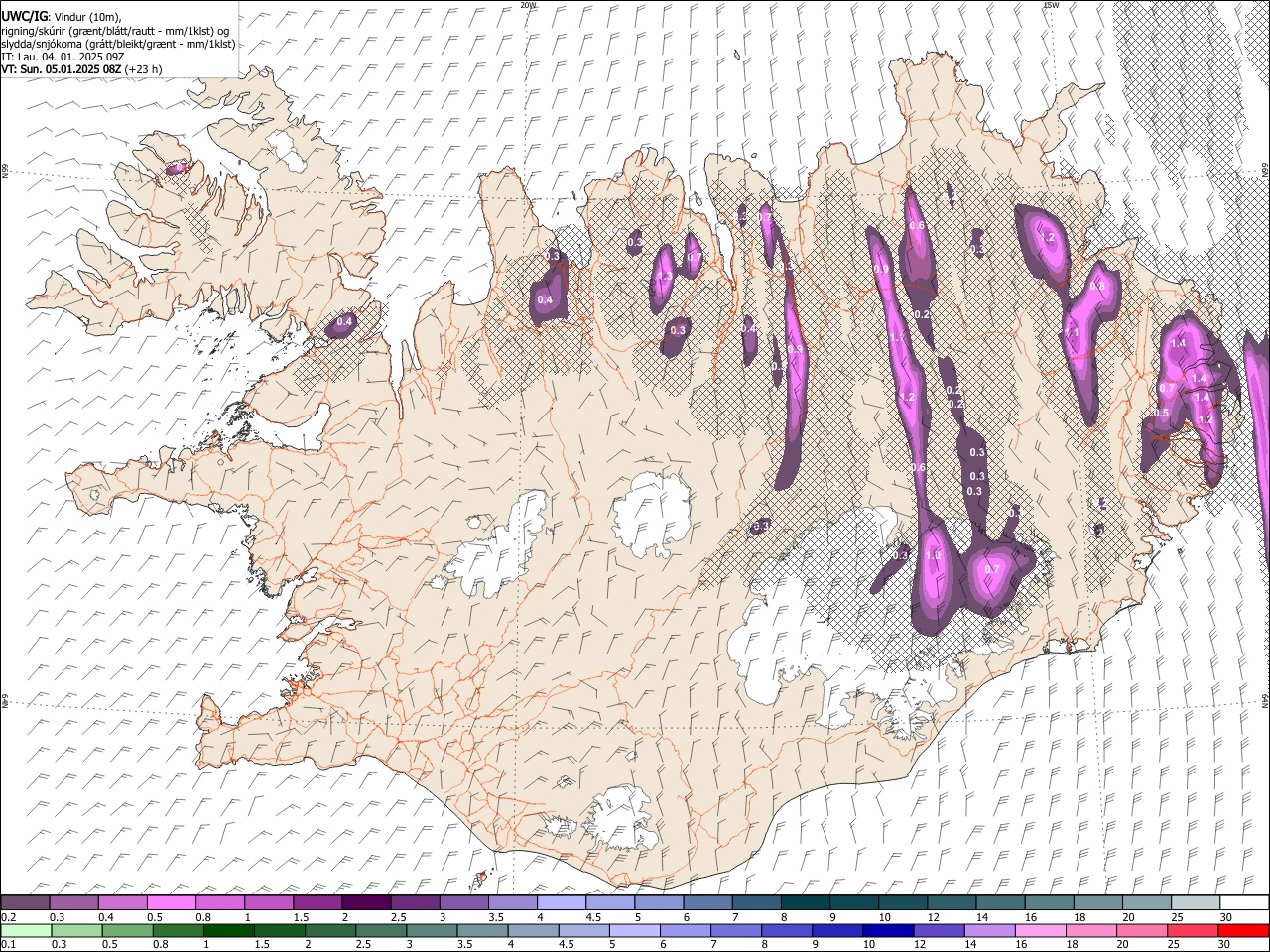Image resolution: width=1270 pixels, height=952 pixels.
Task: Click the 'rigning/skúrir' legend description line
Action: (115, 31)
